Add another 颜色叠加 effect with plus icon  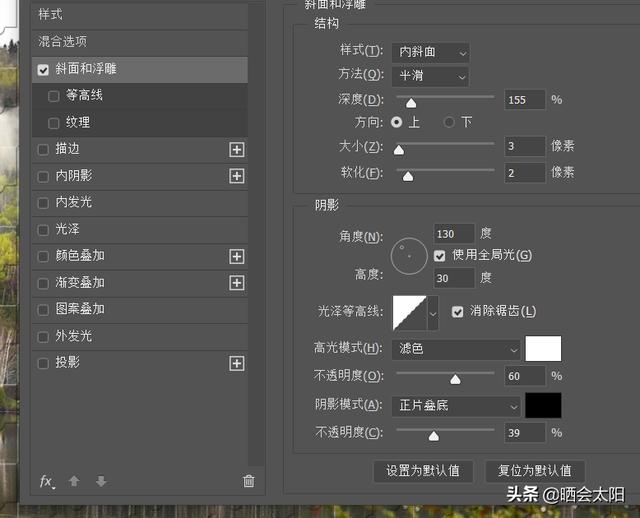pyautogui.click(x=237, y=256)
